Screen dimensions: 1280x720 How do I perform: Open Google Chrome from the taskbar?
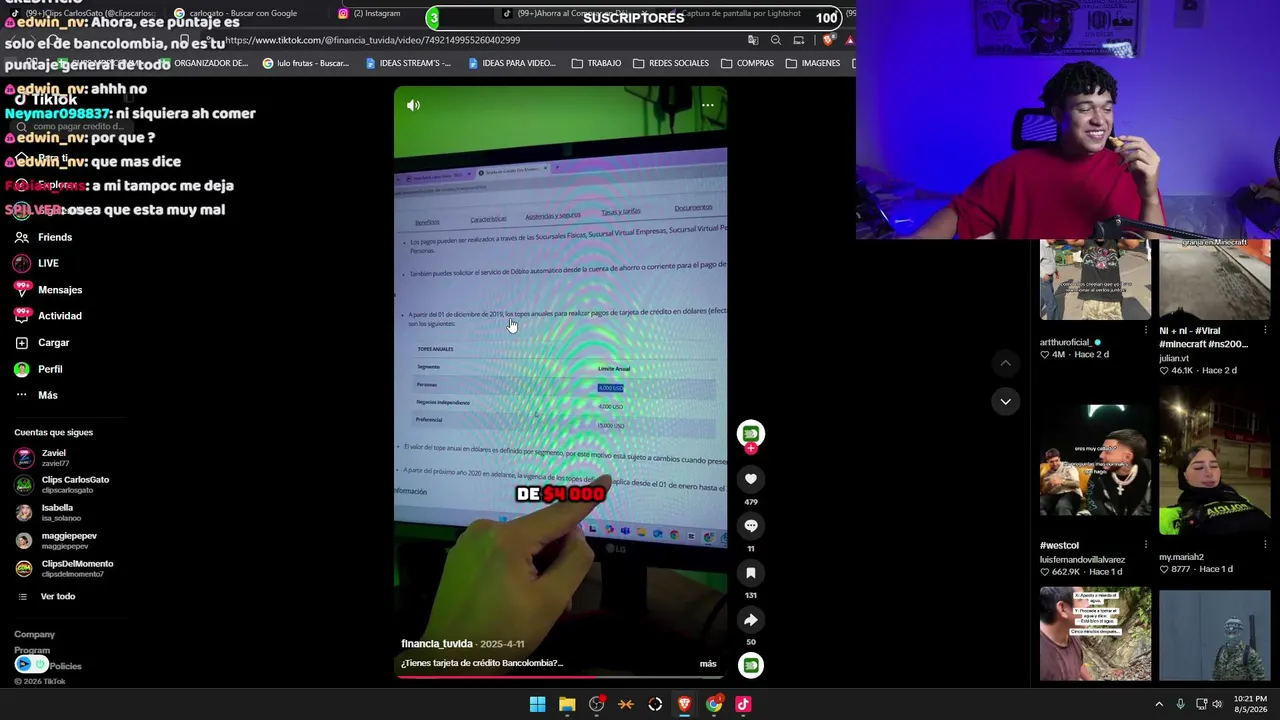point(714,704)
